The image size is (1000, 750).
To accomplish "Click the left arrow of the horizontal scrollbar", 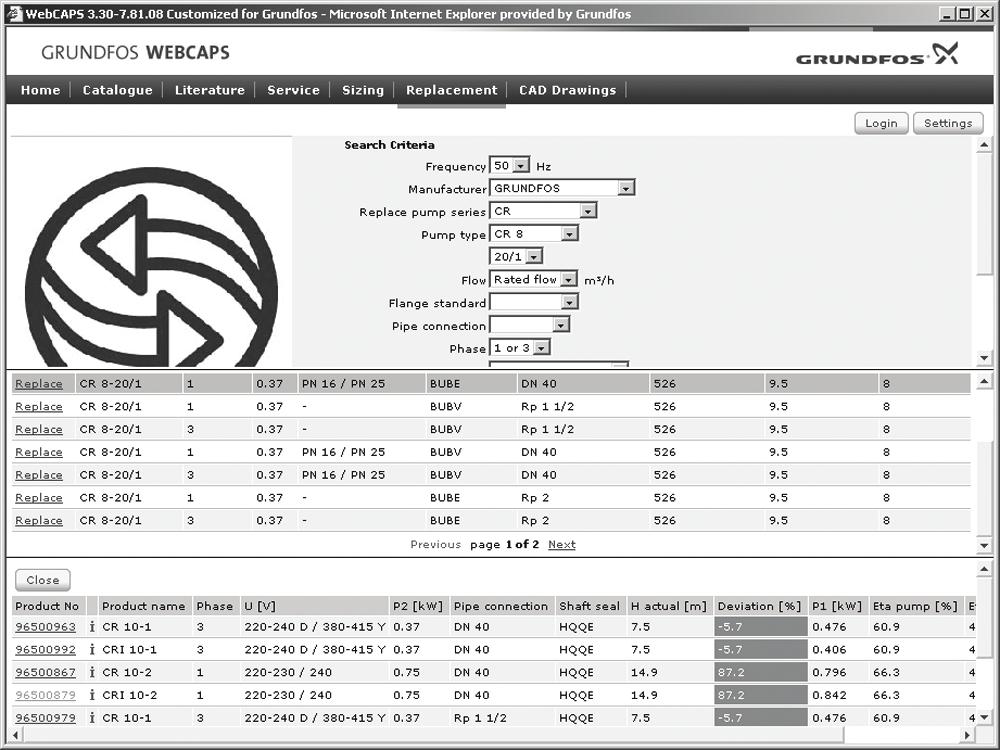I will (15, 735).
